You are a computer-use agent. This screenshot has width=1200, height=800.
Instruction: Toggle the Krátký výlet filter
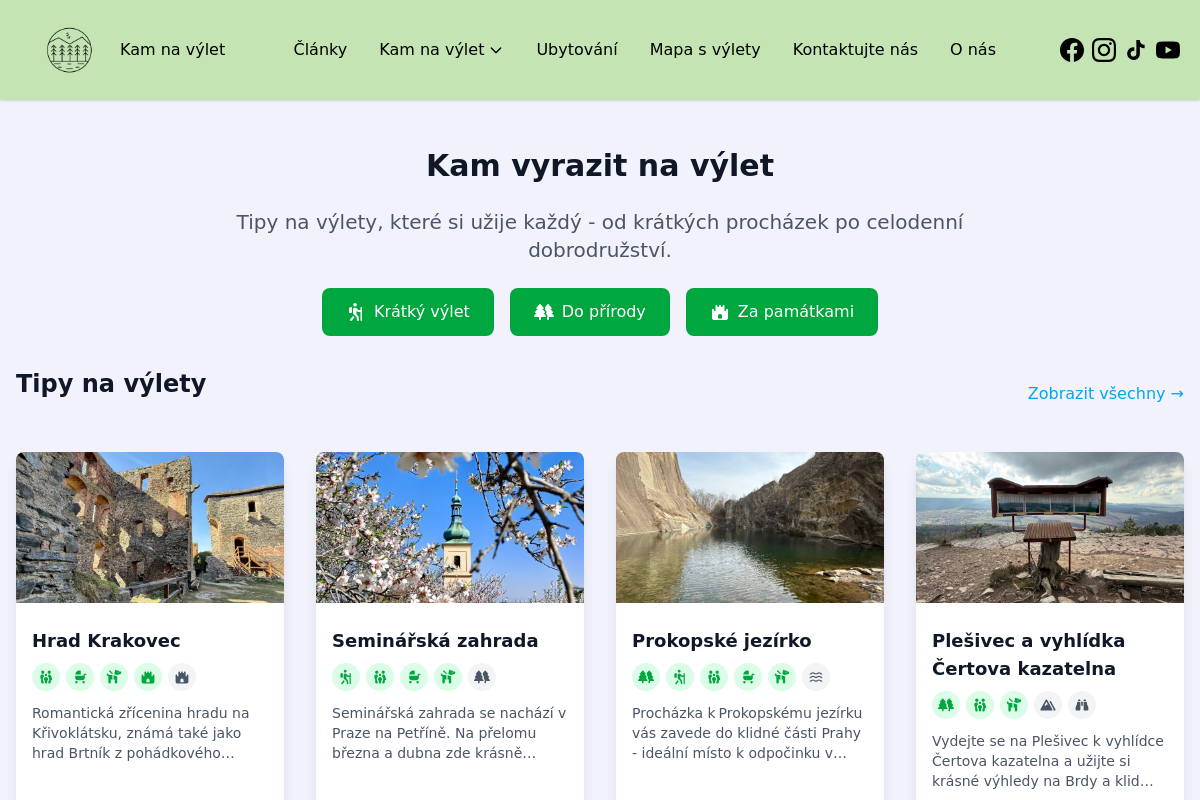tap(407, 312)
